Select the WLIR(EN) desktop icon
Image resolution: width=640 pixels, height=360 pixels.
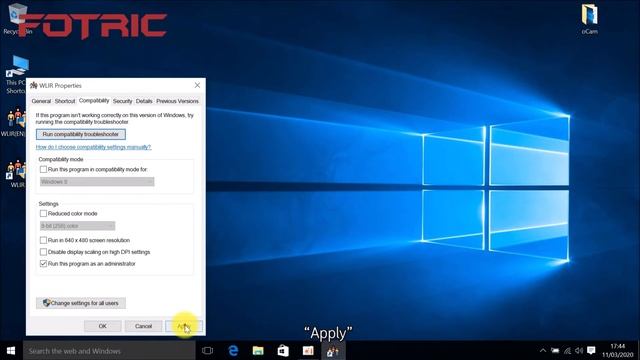pos(14,122)
